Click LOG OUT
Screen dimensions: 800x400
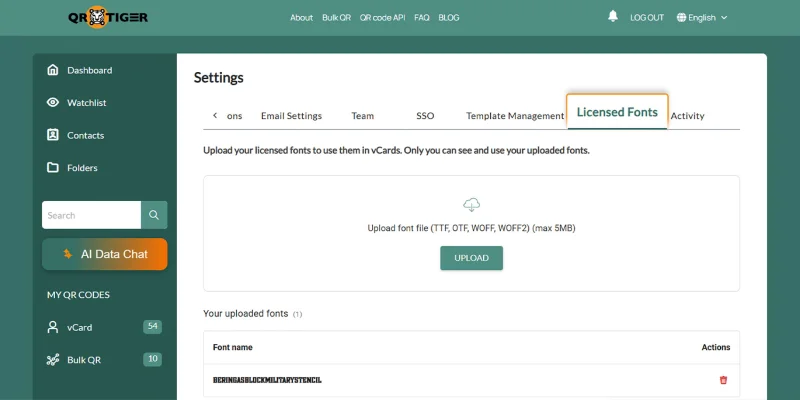click(x=647, y=17)
